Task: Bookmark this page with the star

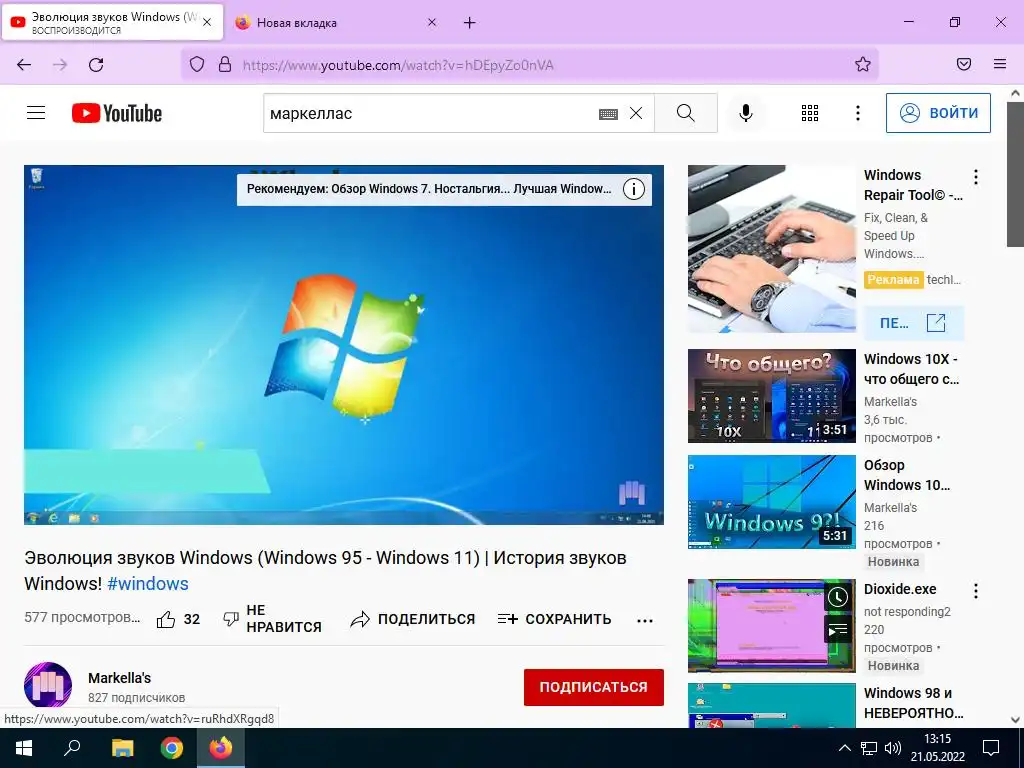Action: 863,64
